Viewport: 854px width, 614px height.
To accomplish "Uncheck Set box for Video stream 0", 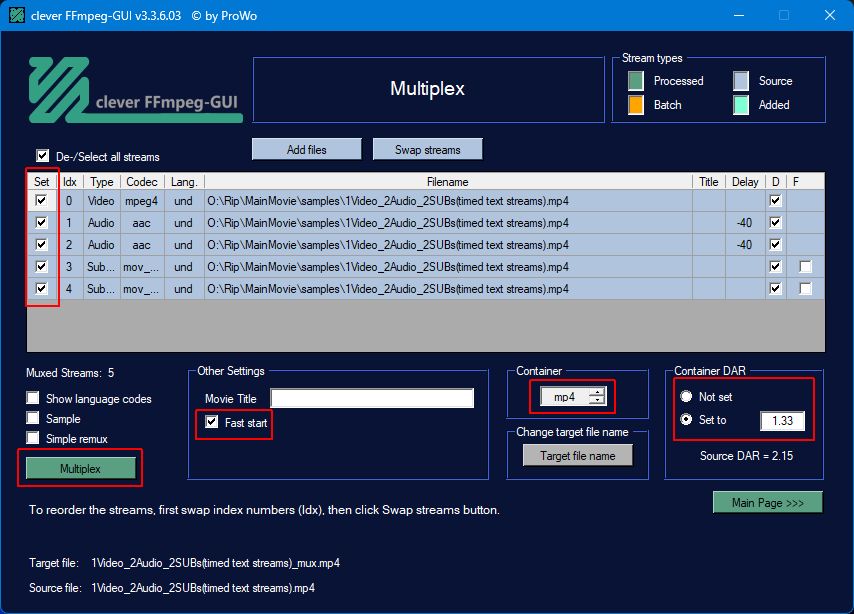I will [41, 200].
